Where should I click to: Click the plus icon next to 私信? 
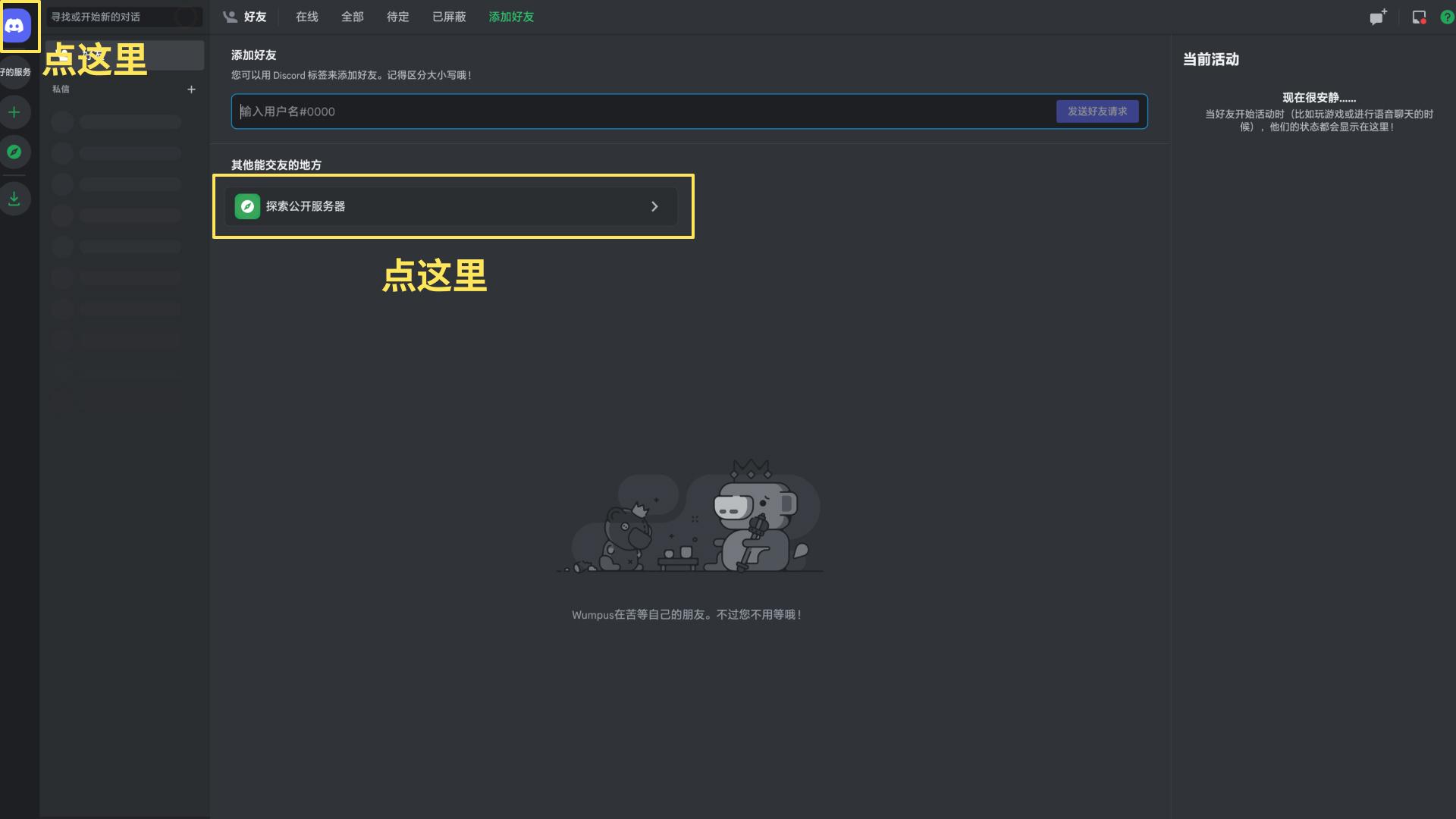coord(191,89)
